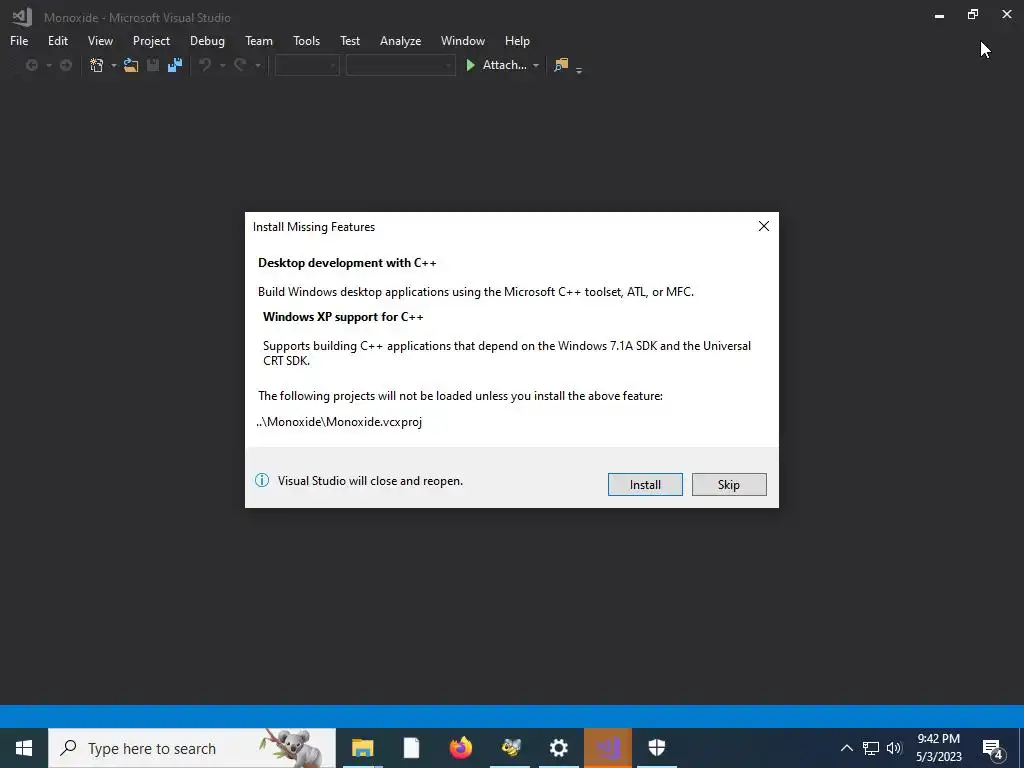This screenshot has height=768, width=1024.
Task: Open the View menu
Action: pyautogui.click(x=100, y=40)
